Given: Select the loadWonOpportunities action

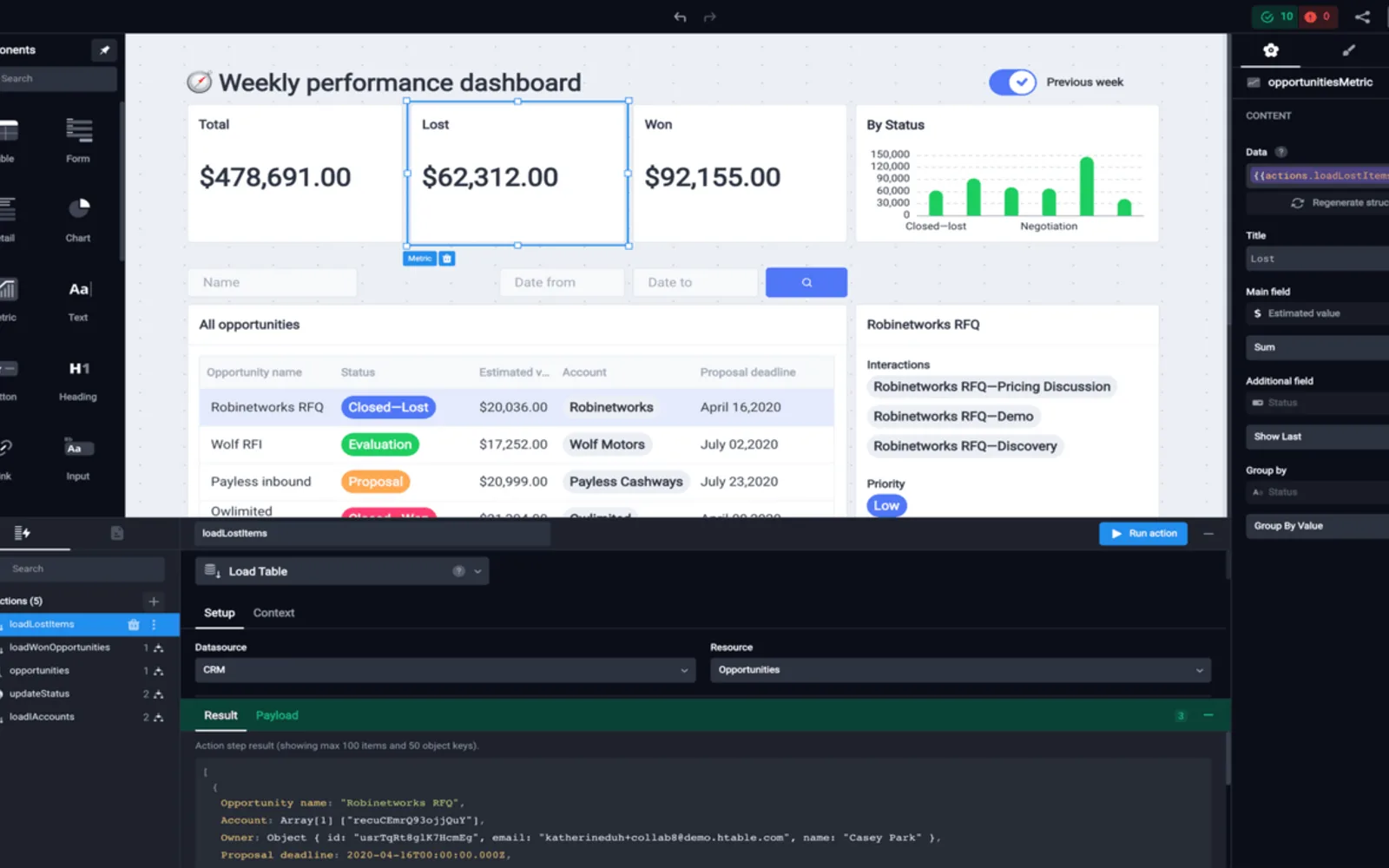Looking at the screenshot, I should coord(60,648).
